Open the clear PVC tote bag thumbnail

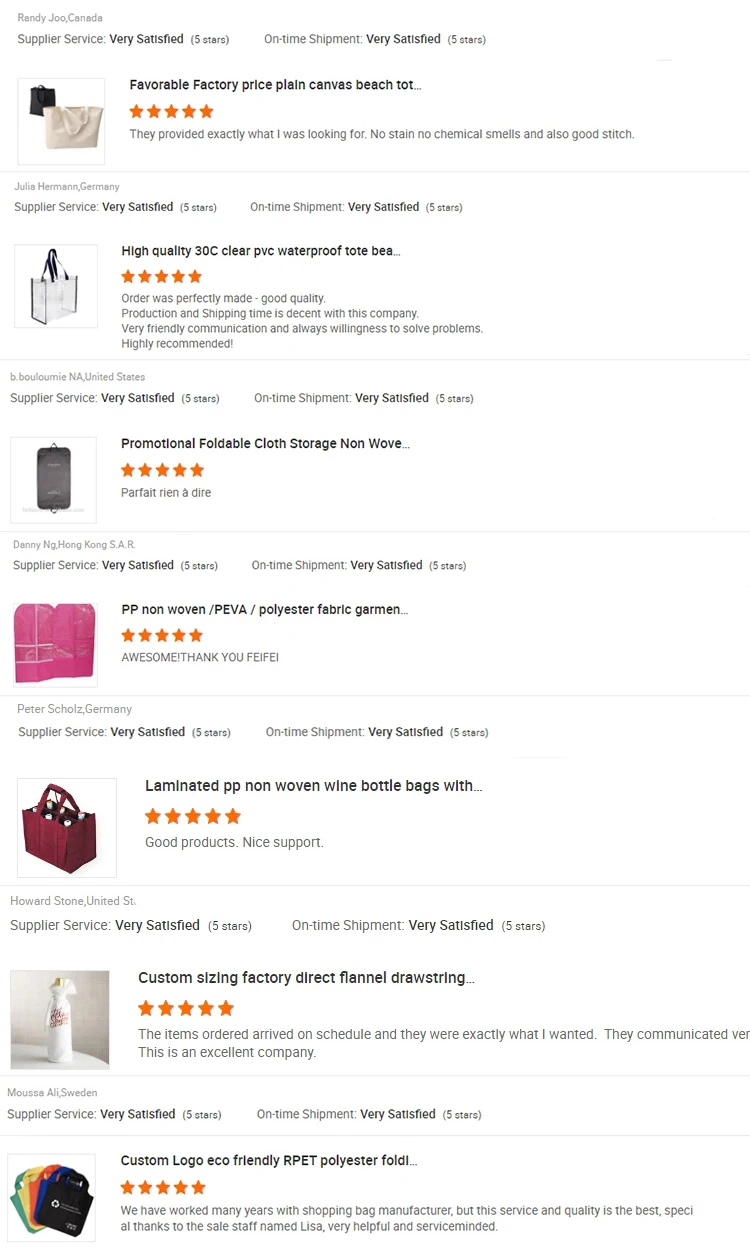pyautogui.click(x=56, y=286)
